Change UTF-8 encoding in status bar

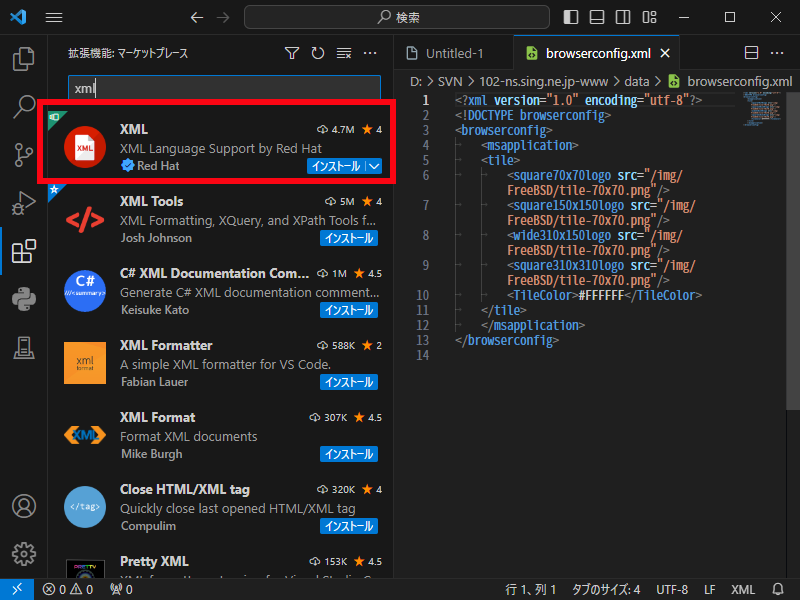672,589
